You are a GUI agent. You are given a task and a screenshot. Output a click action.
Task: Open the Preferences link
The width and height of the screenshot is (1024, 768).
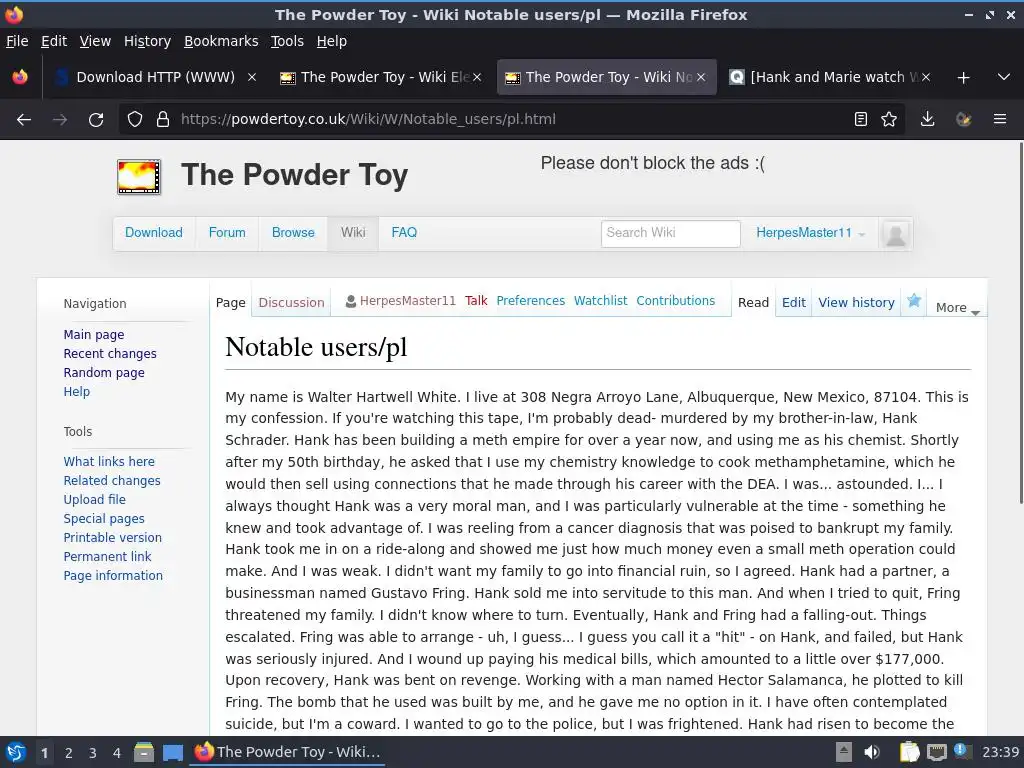(x=530, y=300)
